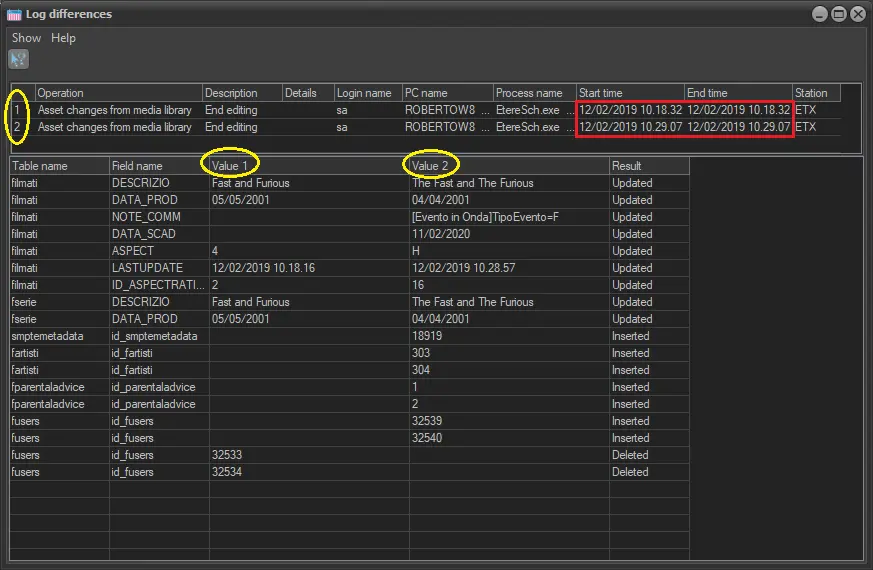Maximize the Log differences window
The image size is (873, 570).
[838, 14]
